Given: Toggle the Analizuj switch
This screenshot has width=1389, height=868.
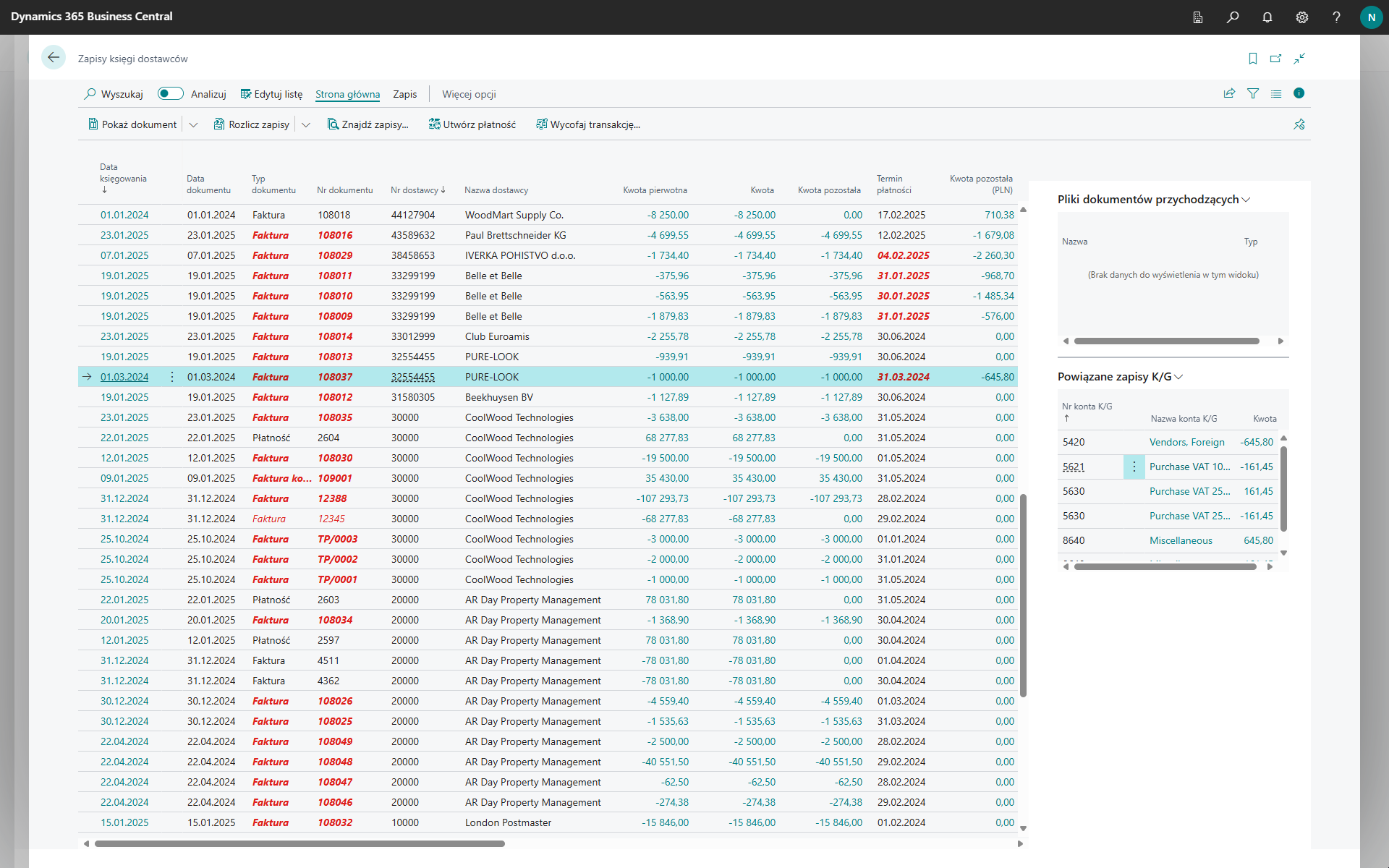Looking at the screenshot, I should [171, 93].
